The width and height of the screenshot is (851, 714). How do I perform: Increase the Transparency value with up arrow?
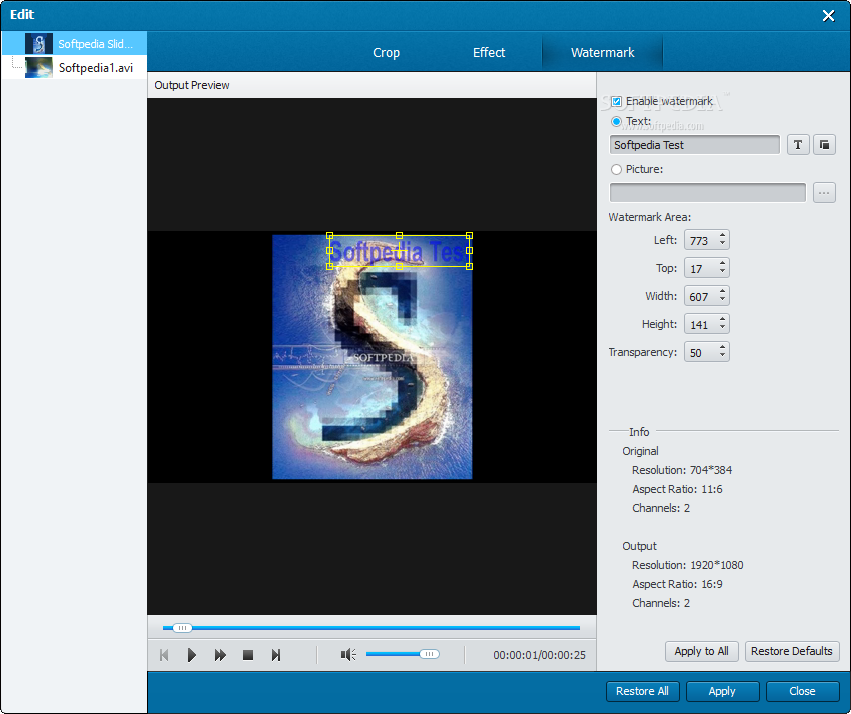click(722, 348)
